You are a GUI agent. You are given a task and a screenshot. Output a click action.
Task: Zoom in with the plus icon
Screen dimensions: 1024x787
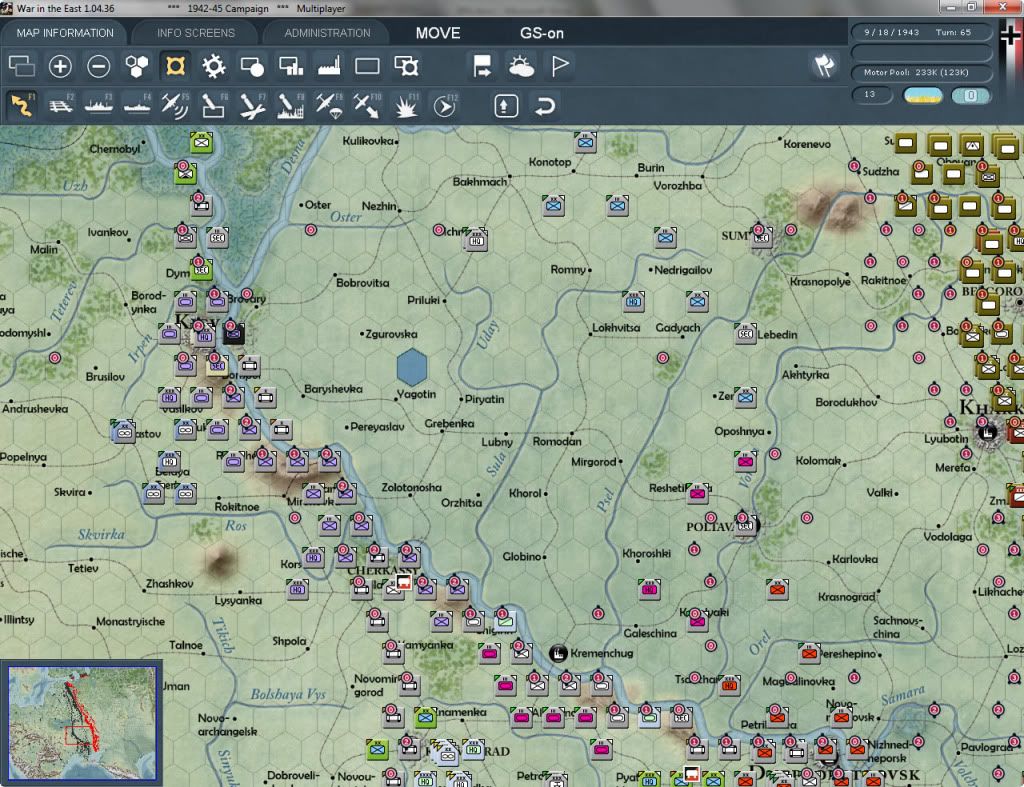coord(60,66)
